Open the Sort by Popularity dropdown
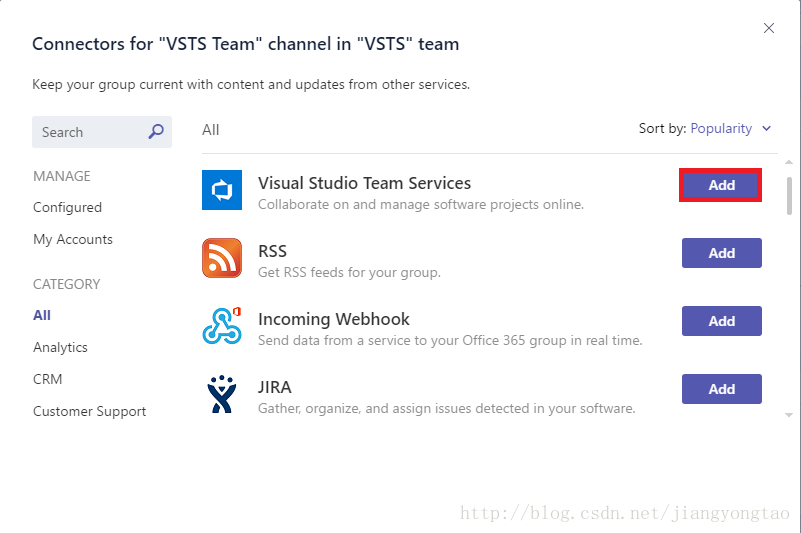Screen dimensions: 801x533 [731, 128]
